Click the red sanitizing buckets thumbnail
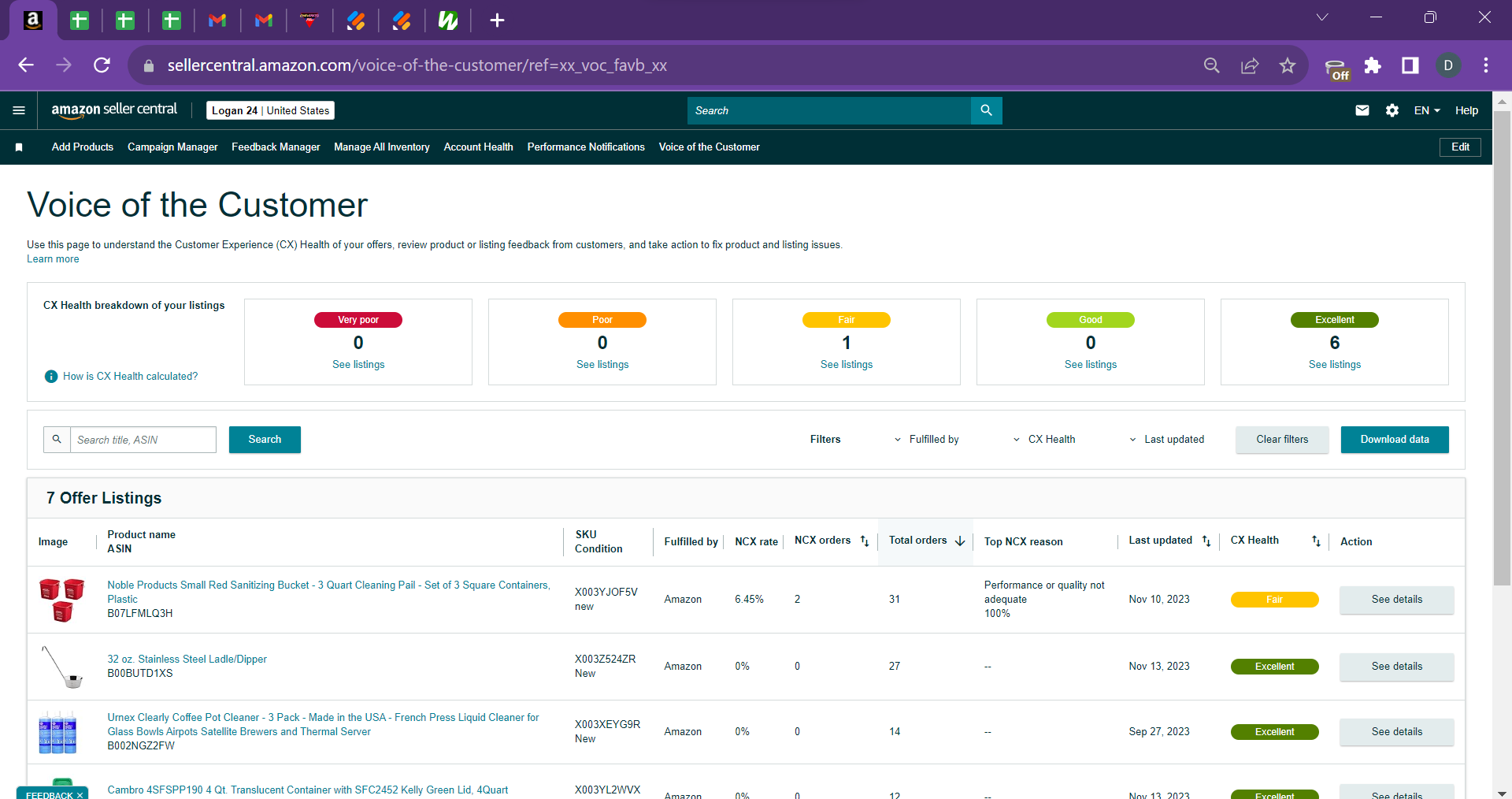 (x=62, y=600)
